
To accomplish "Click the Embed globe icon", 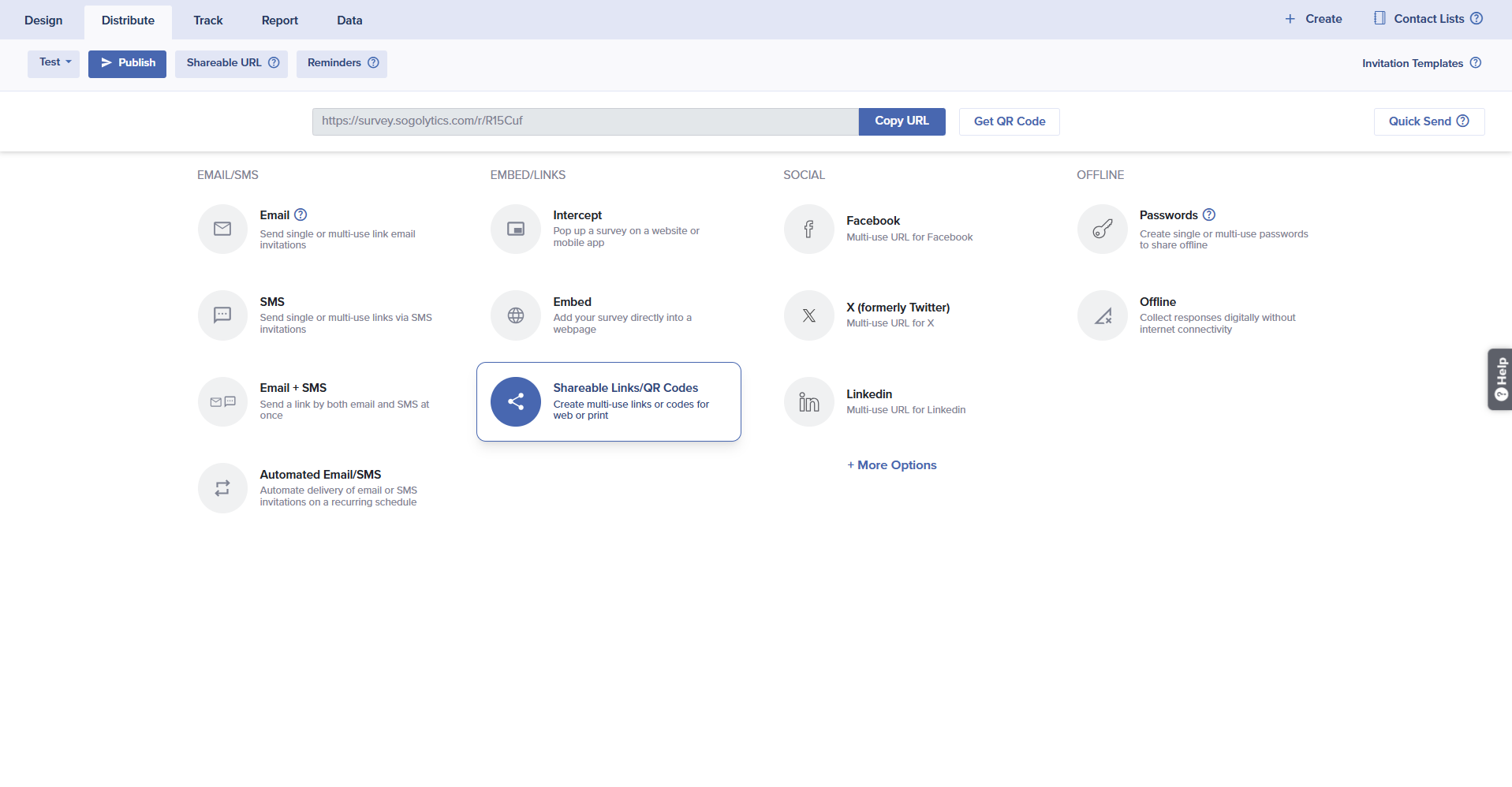I will pos(516,315).
